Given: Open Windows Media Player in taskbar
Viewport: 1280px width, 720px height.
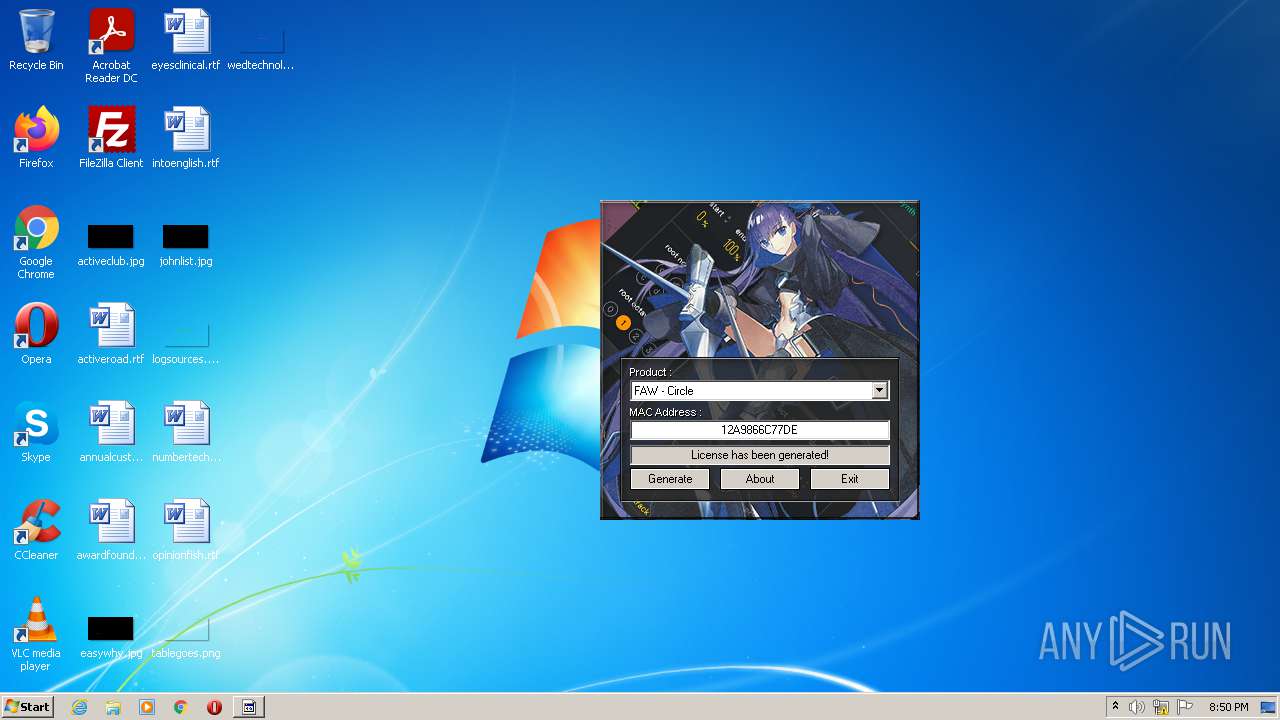Looking at the screenshot, I should coord(147,707).
